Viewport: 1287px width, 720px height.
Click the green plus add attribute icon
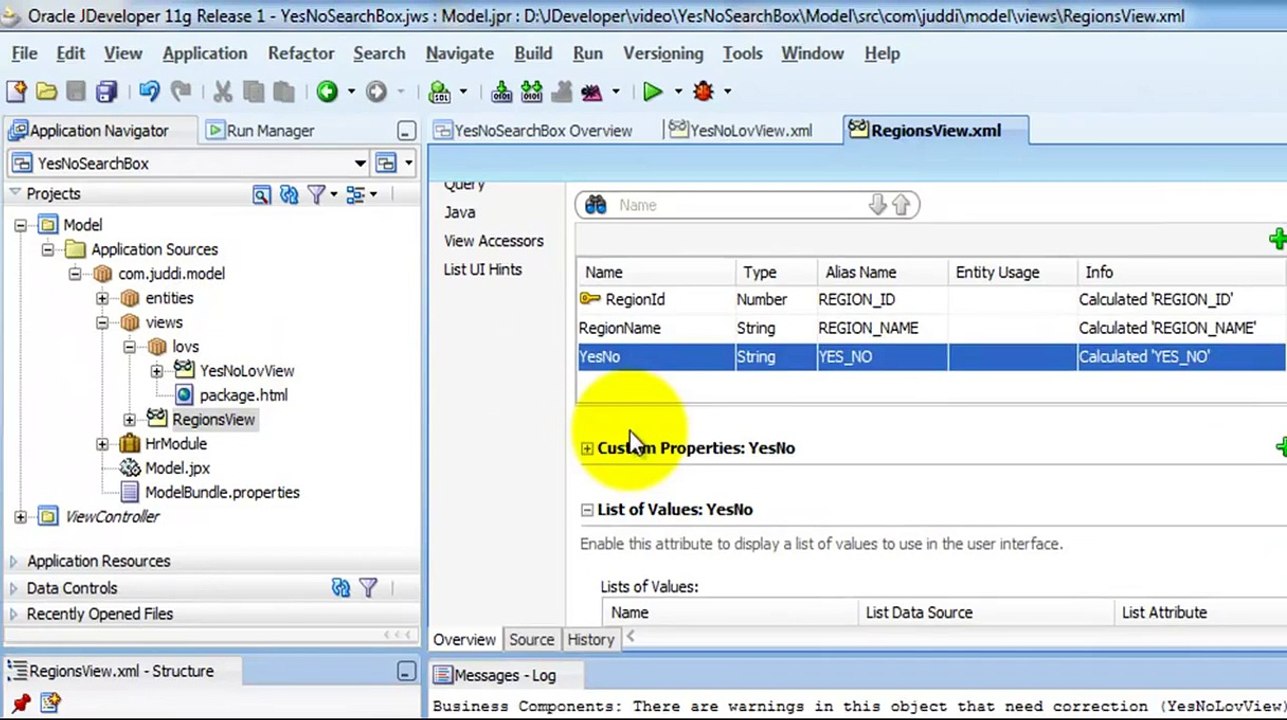pos(1277,239)
